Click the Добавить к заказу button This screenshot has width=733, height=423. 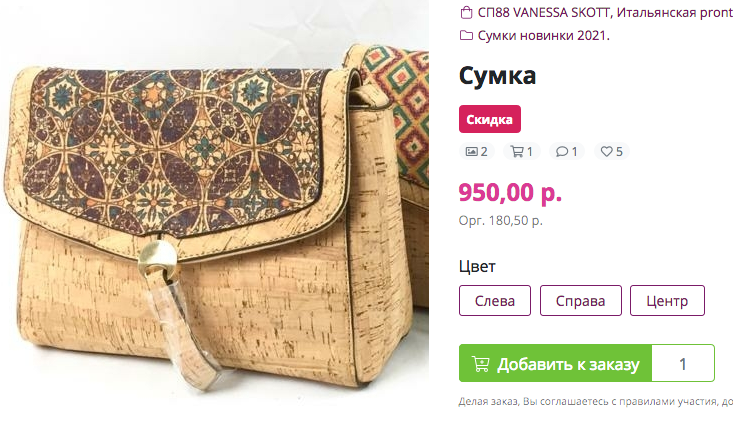pyautogui.click(x=555, y=363)
